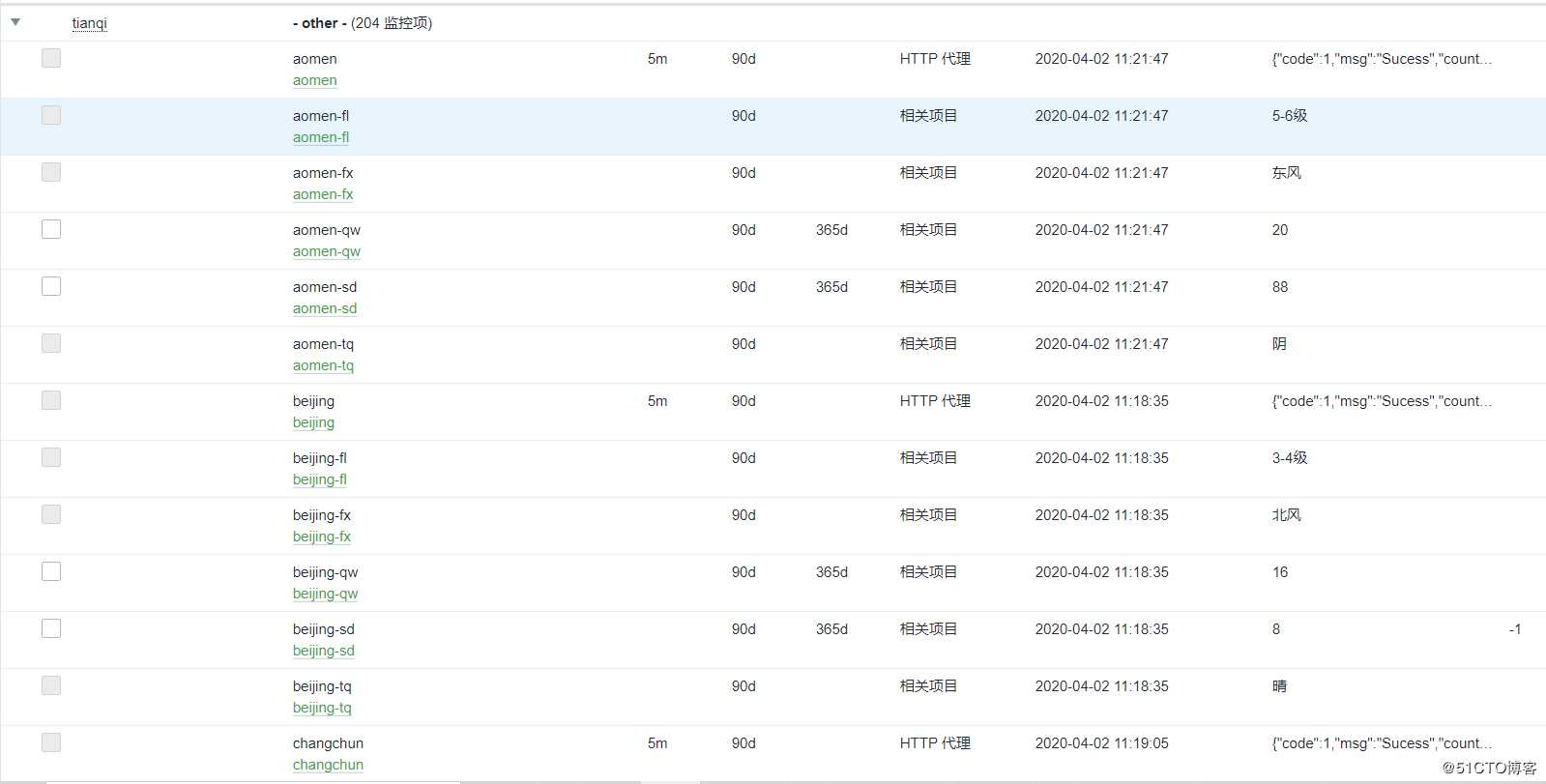Open the green aomen-fx key link
Viewport: 1546px width, 784px height.
(x=323, y=194)
